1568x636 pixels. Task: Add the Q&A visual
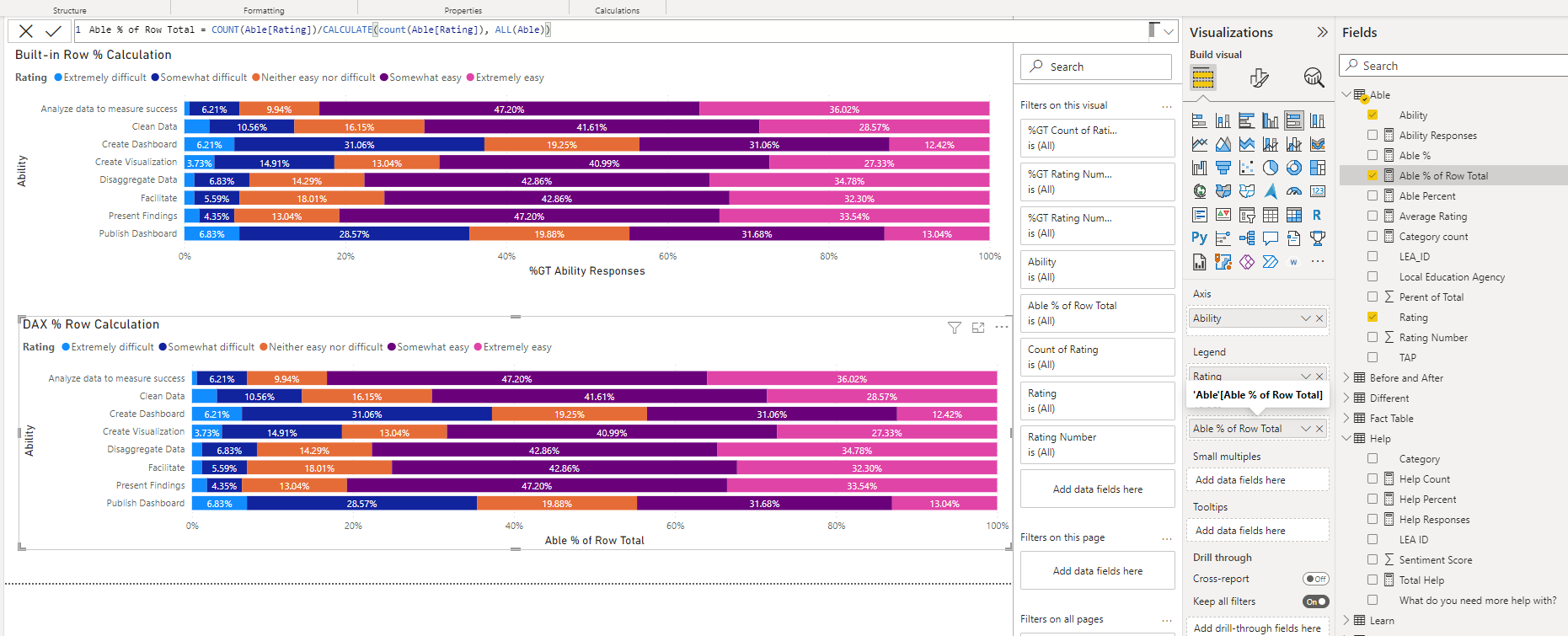click(1271, 238)
